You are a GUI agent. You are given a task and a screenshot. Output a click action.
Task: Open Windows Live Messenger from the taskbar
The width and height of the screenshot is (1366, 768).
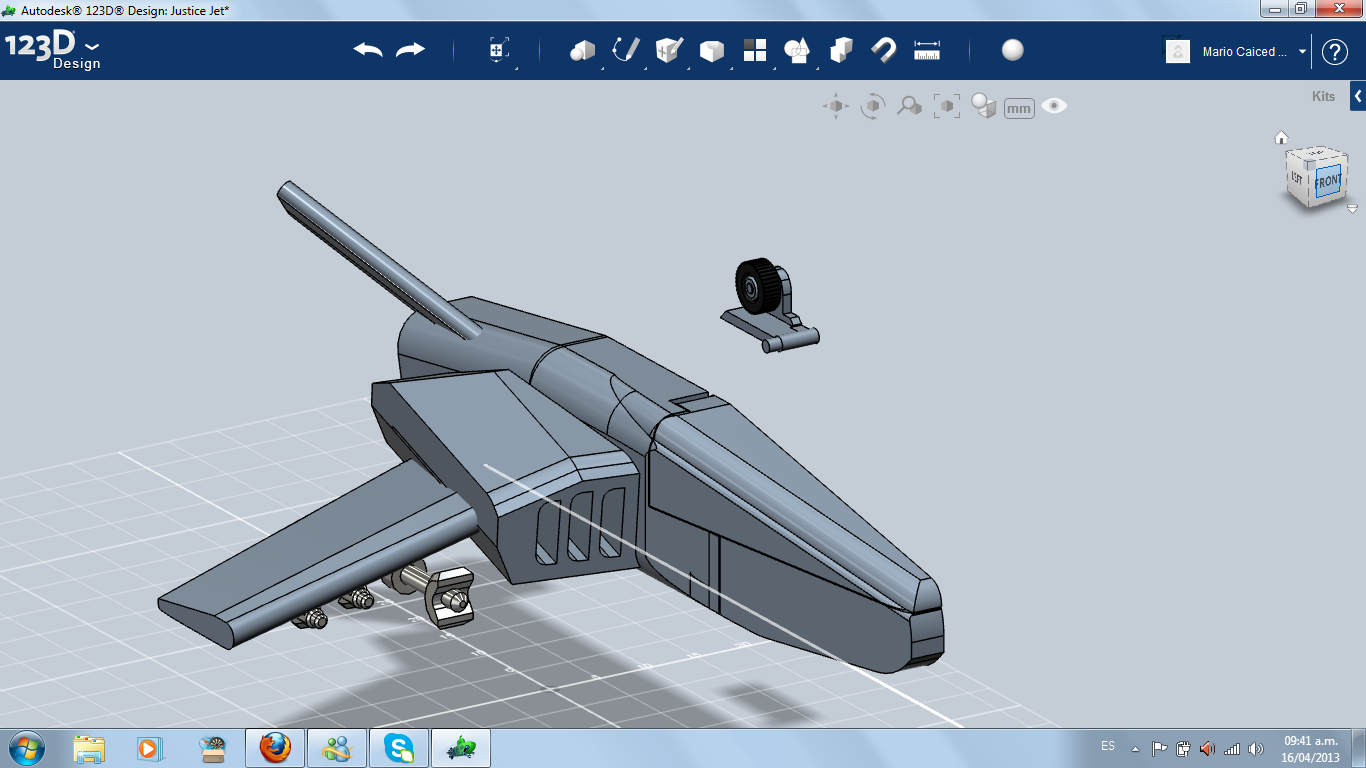337,748
